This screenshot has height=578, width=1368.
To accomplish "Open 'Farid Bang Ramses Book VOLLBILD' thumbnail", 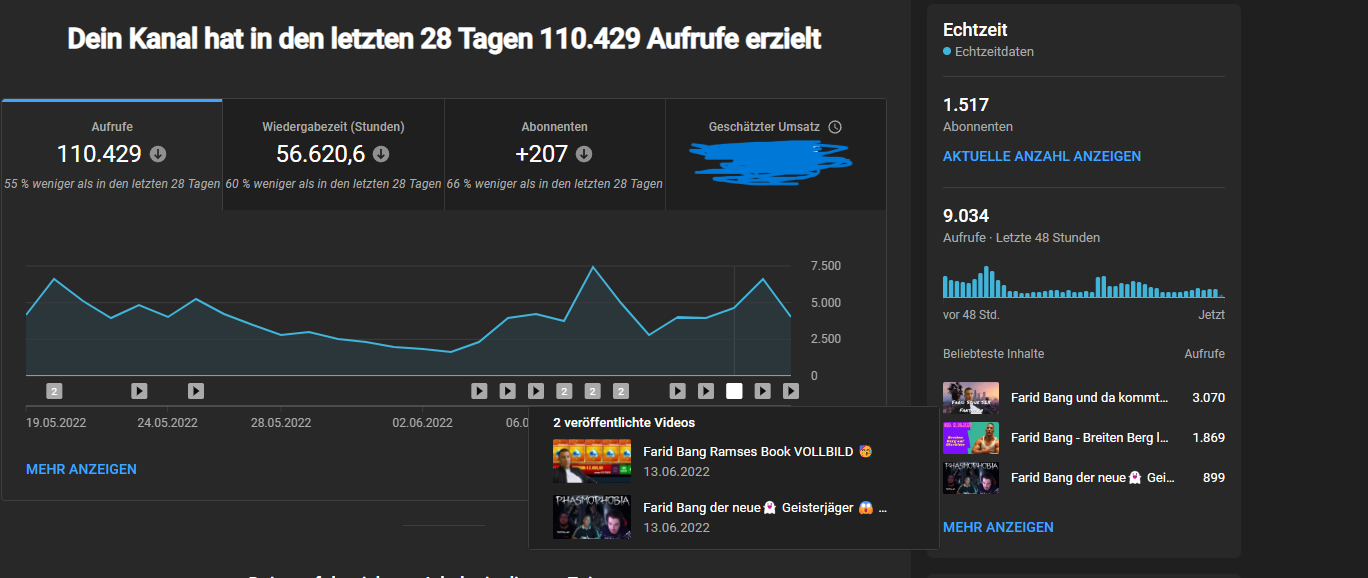I will point(592,461).
